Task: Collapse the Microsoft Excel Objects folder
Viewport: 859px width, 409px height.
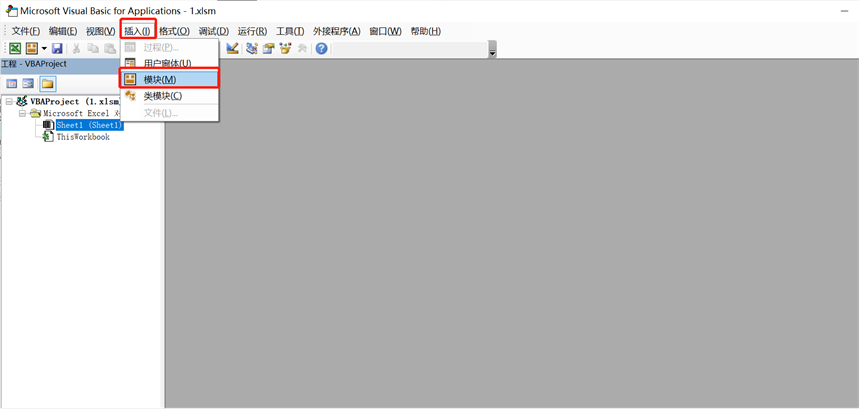Action: [22, 113]
